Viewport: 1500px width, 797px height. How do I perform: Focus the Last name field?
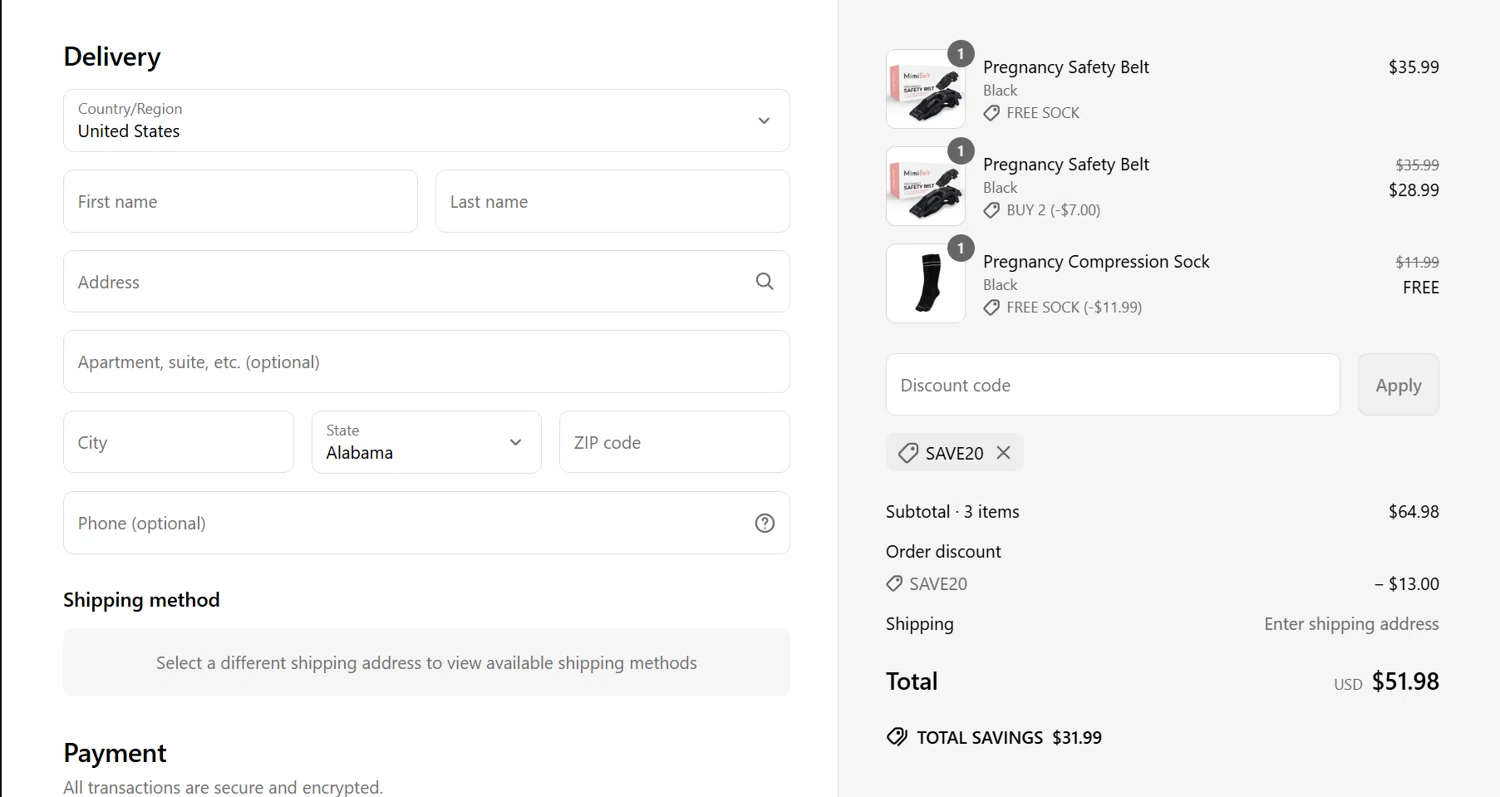coord(612,201)
